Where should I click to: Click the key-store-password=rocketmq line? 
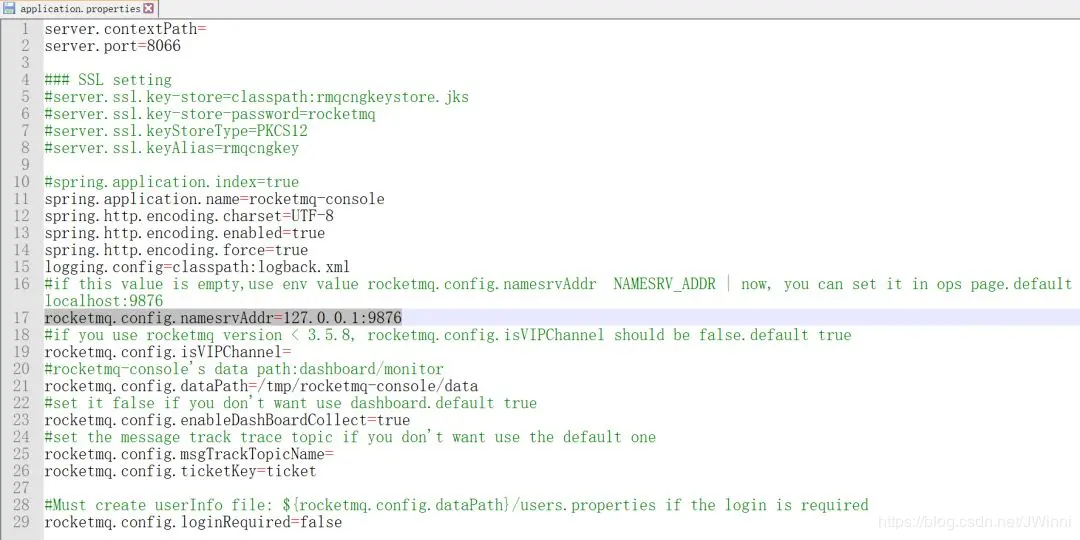click(210, 114)
